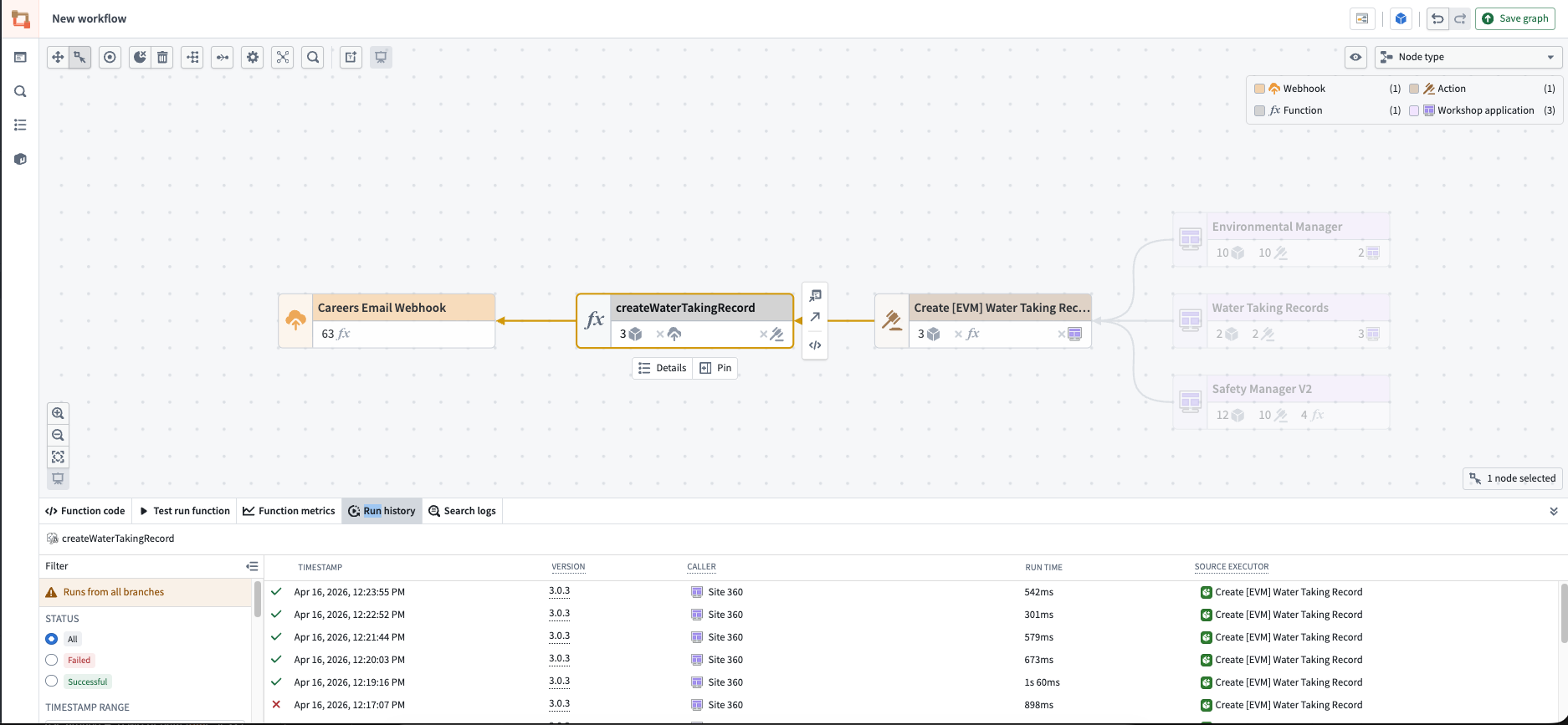Viewport: 1568px width, 725px height.
Task: Open the Search logs tab
Action: pyautogui.click(x=462, y=511)
